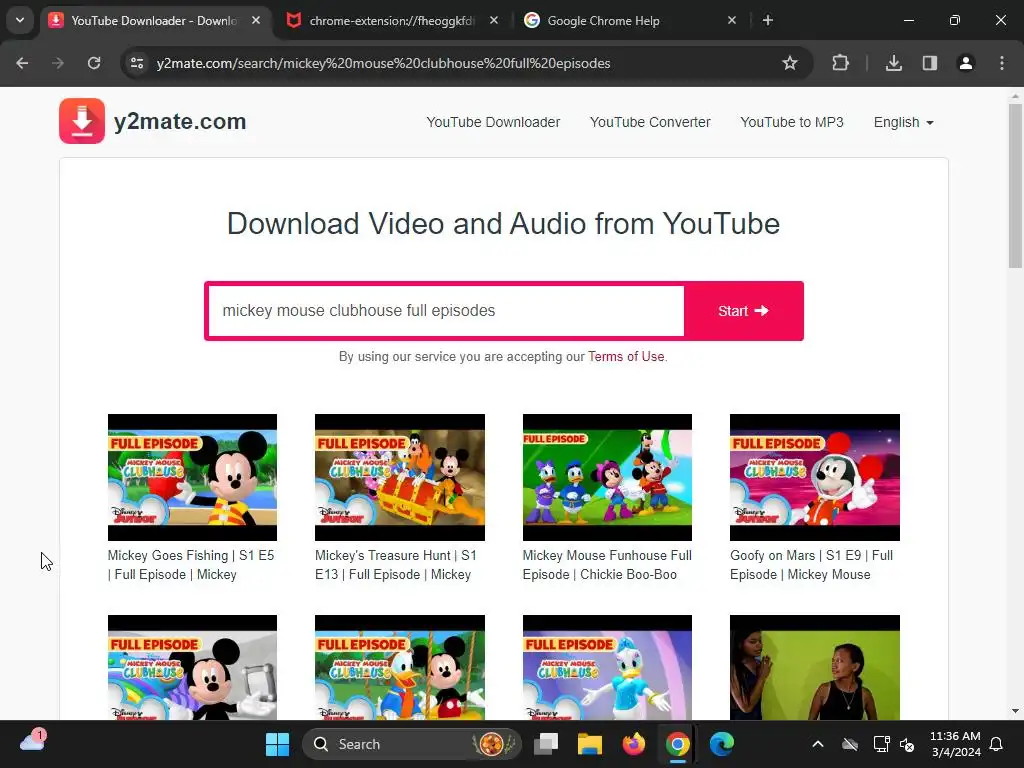Viewport: 1024px width, 768px height.
Task: Open Goofy on Mars thumbnail
Action: 814,477
